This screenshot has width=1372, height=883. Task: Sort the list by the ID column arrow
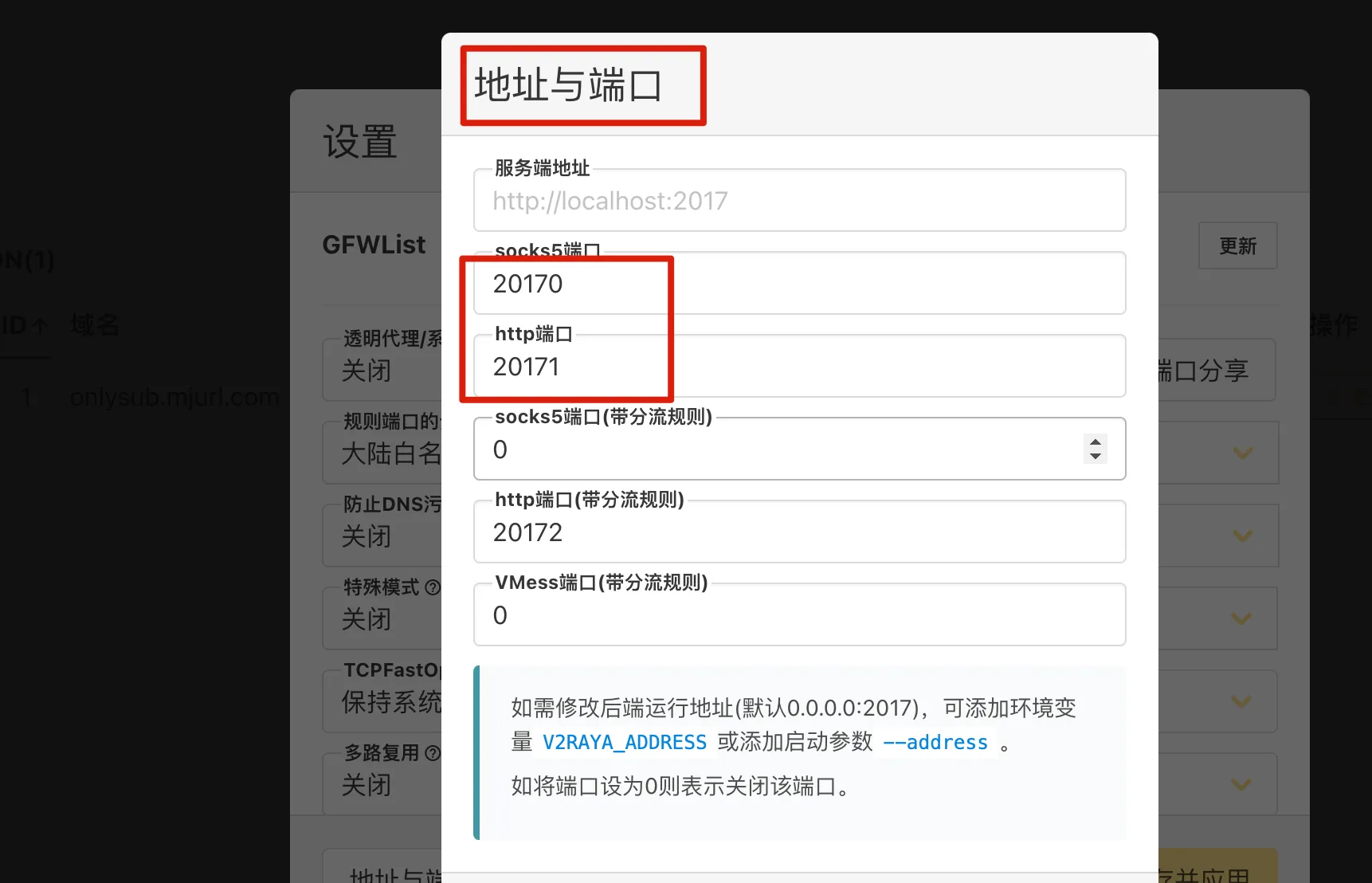point(39,326)
